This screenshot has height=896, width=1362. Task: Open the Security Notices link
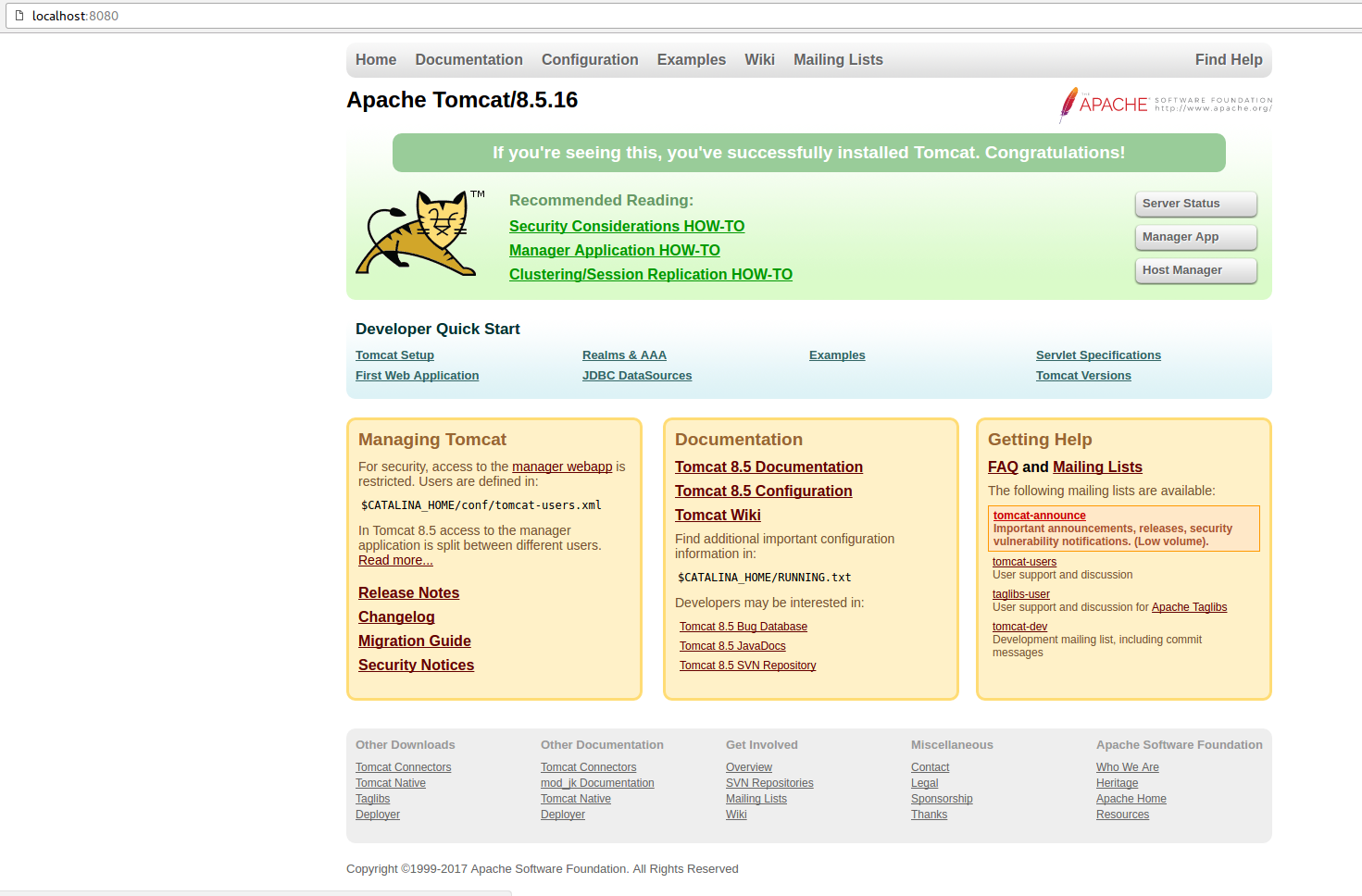[x=416, y=666]
